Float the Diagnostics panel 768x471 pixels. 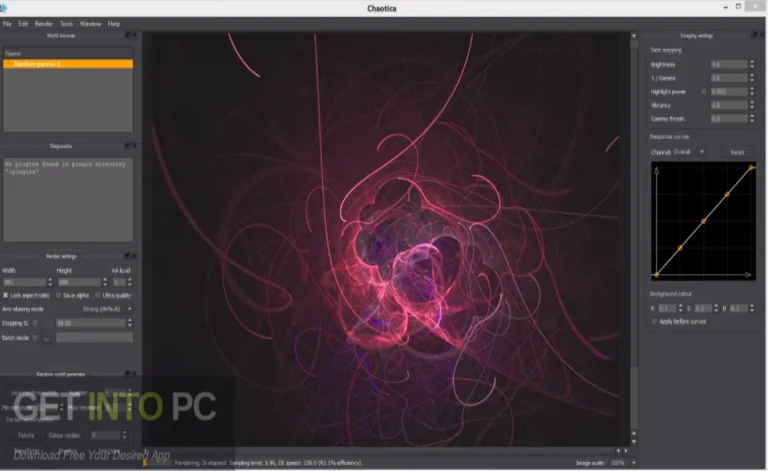[127, 145]
